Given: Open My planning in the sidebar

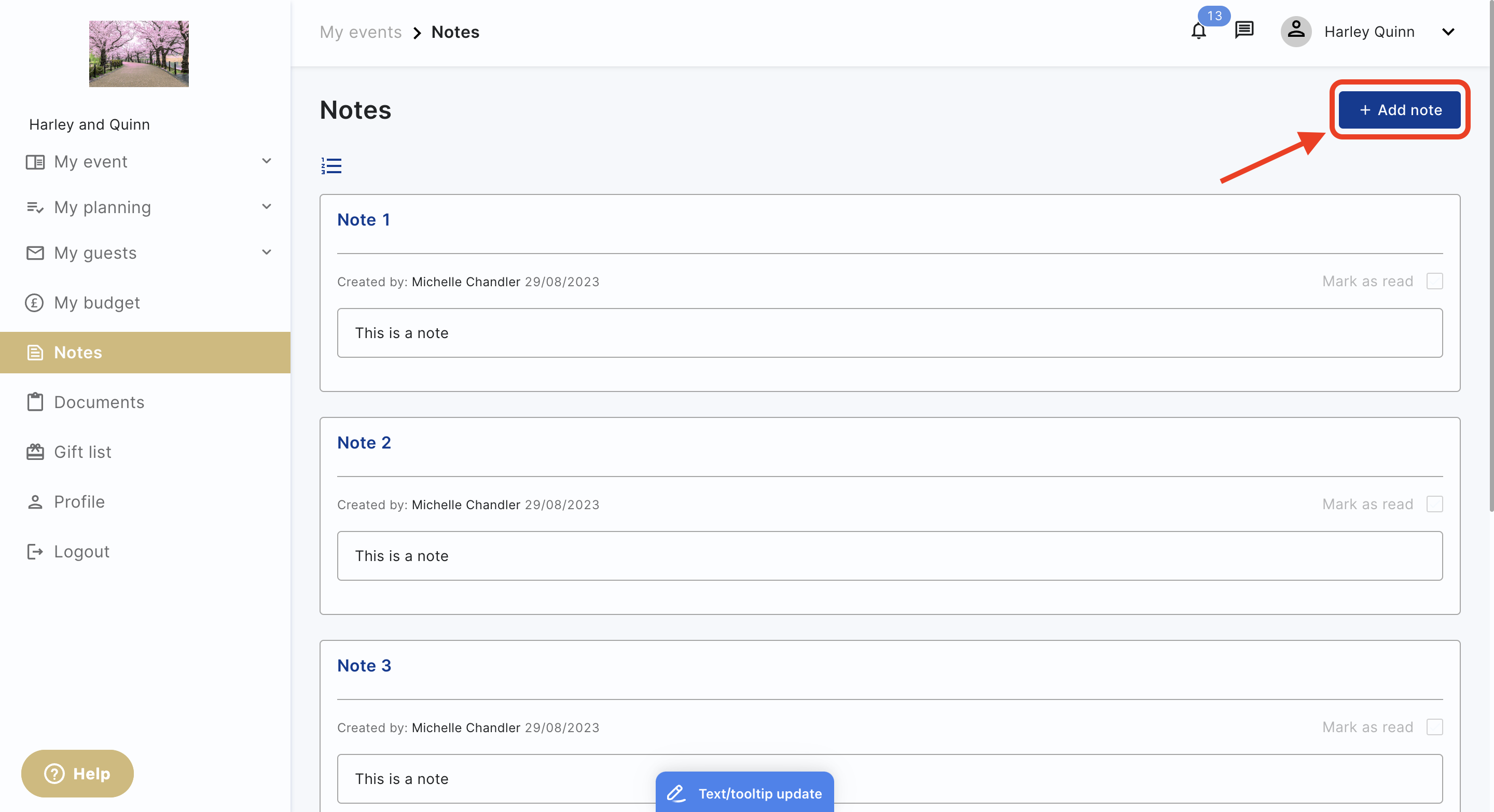Looking at the screenshot, I should 145,207.
